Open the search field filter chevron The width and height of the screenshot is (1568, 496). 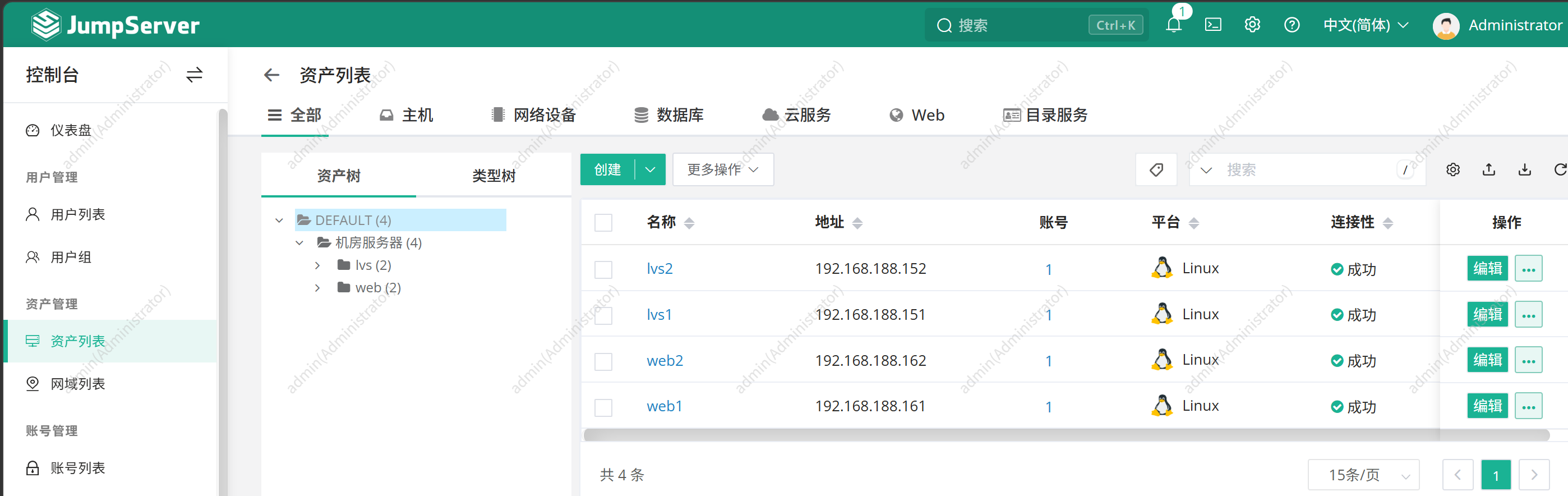click(x=1206, y=170)
